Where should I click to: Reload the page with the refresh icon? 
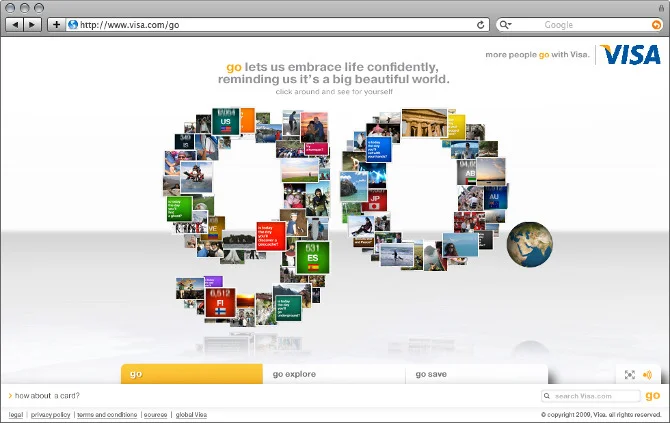point(480,25)
